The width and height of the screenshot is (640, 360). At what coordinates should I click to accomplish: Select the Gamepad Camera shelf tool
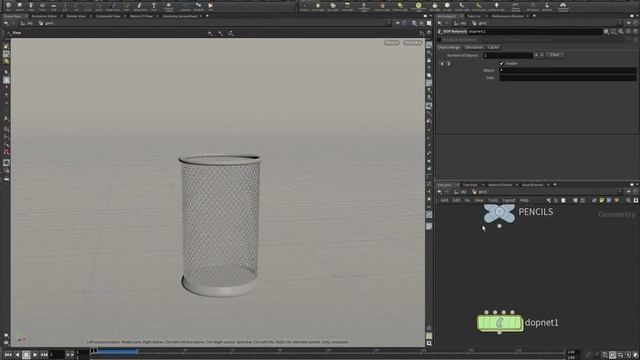click(x=563, y=7)
